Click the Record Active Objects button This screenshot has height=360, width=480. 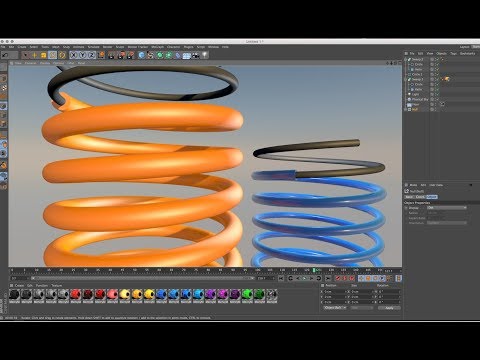(x=338, y=278)
